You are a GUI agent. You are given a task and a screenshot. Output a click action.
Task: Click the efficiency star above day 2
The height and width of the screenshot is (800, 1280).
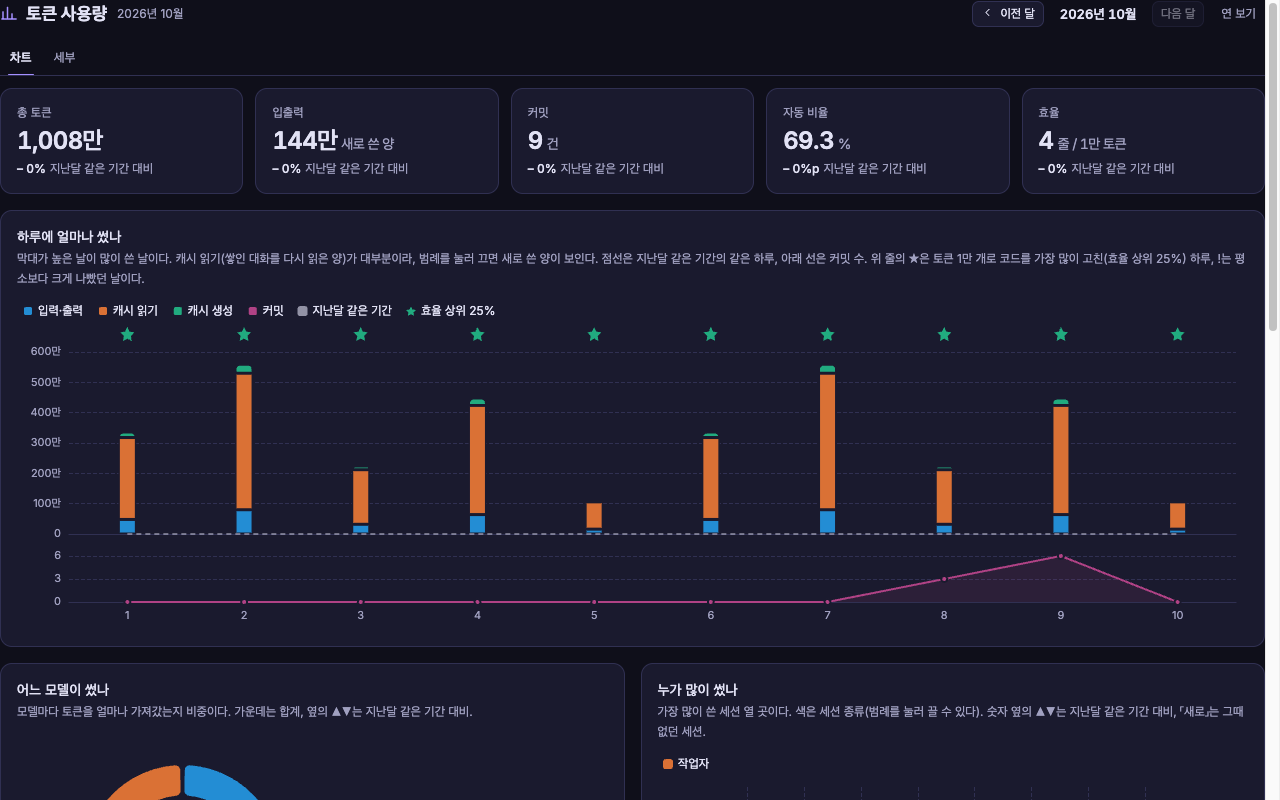pos(244,334)
